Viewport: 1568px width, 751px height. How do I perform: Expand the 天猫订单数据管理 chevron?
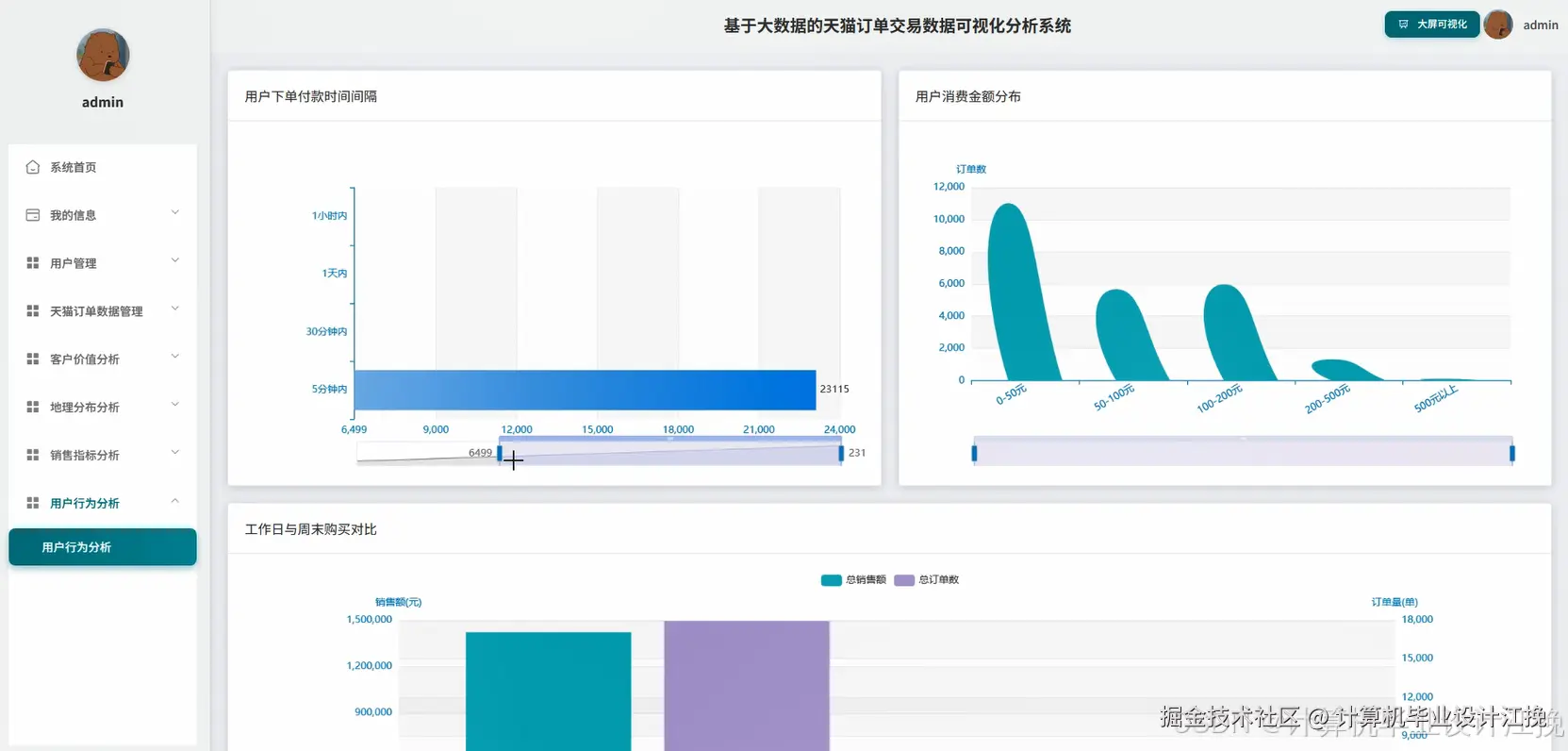tap(174, 309)
